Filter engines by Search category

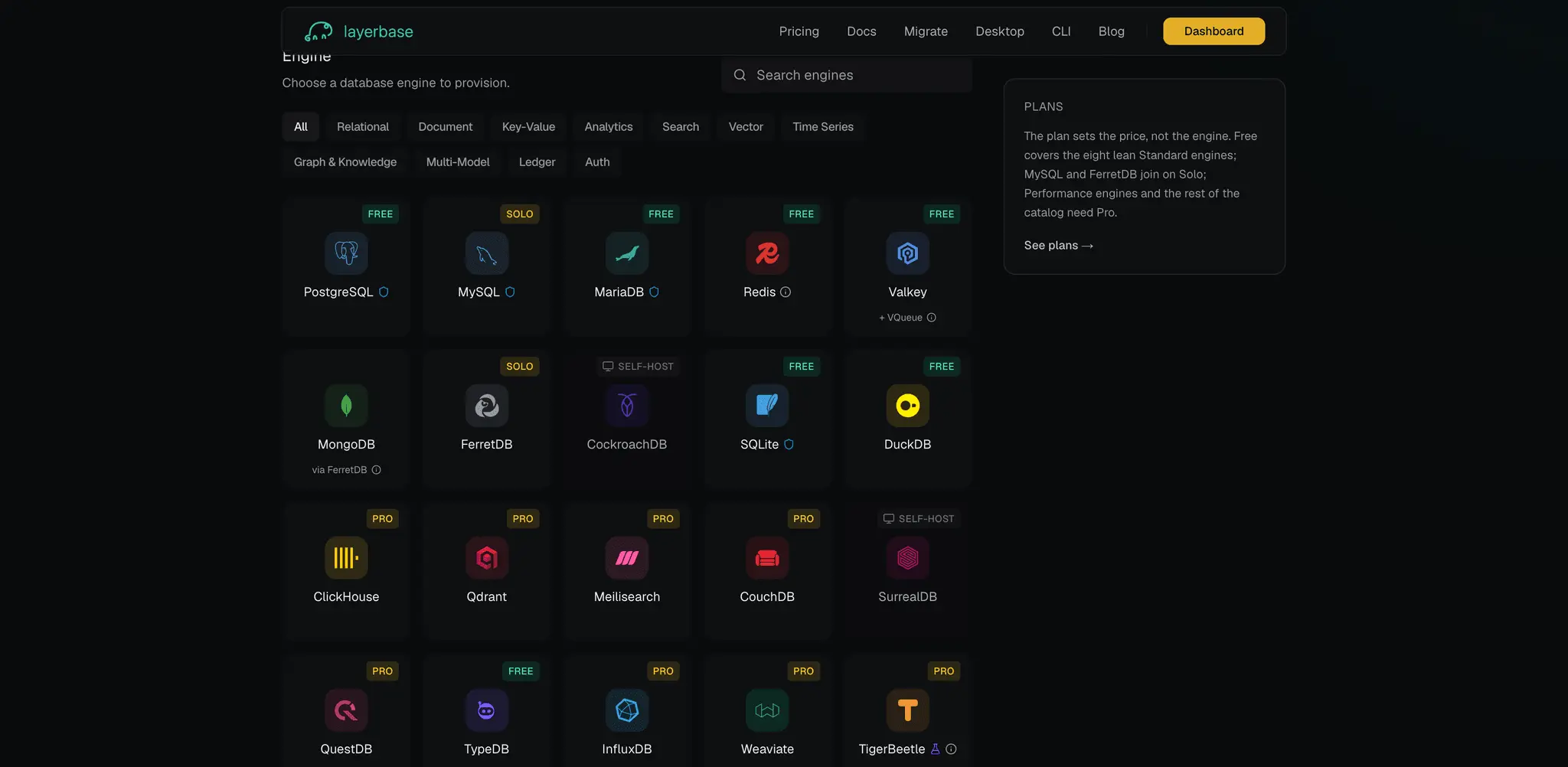click(681, 127)
